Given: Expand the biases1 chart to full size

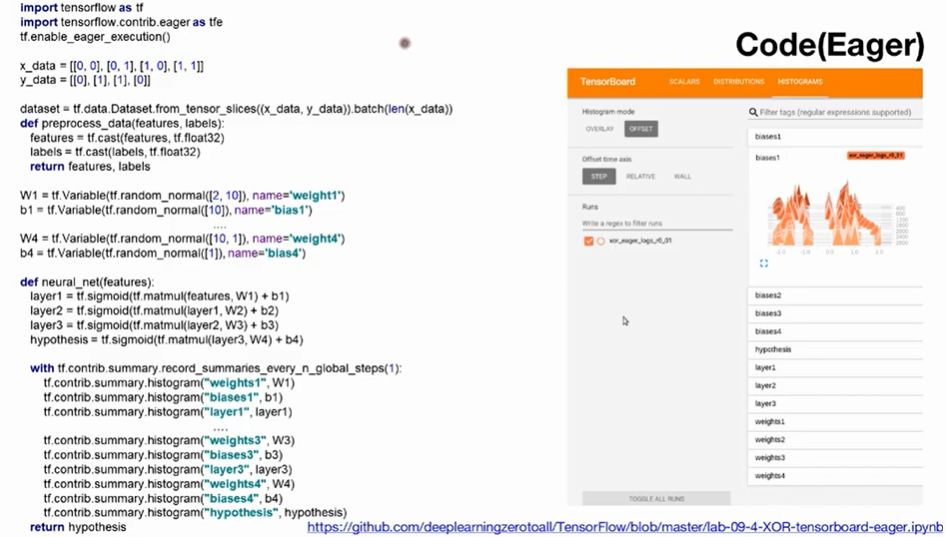Looking at the screenshot, I should pos(764,263).
